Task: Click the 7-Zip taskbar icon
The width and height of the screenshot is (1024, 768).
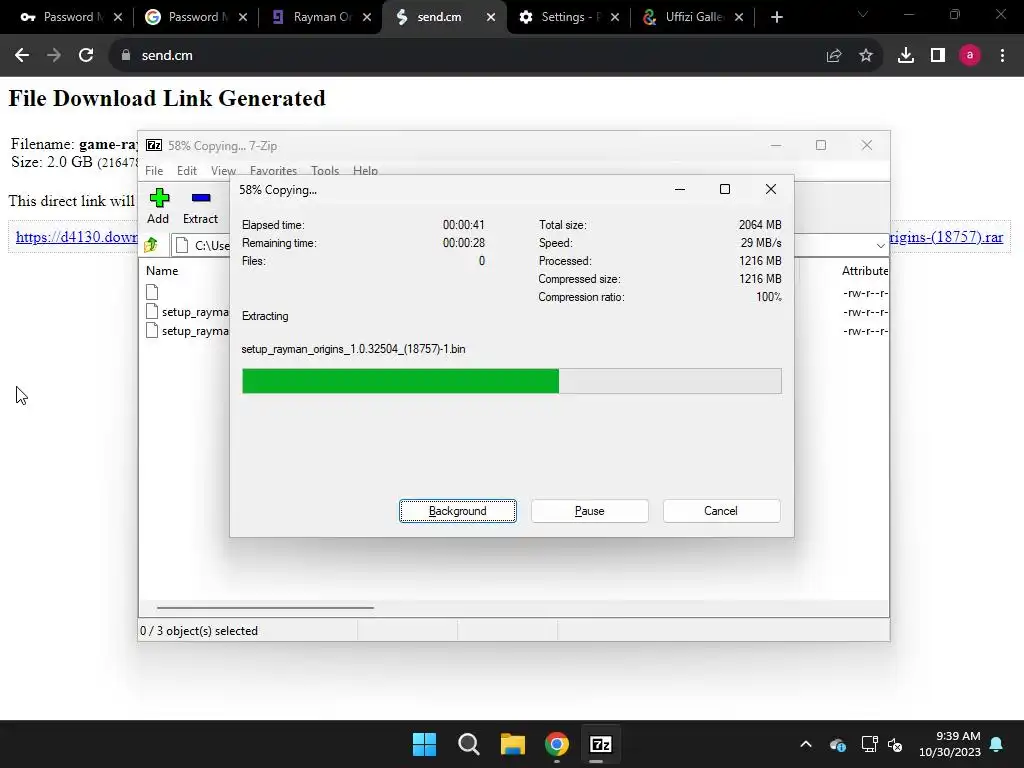Action: pos(600,744)
